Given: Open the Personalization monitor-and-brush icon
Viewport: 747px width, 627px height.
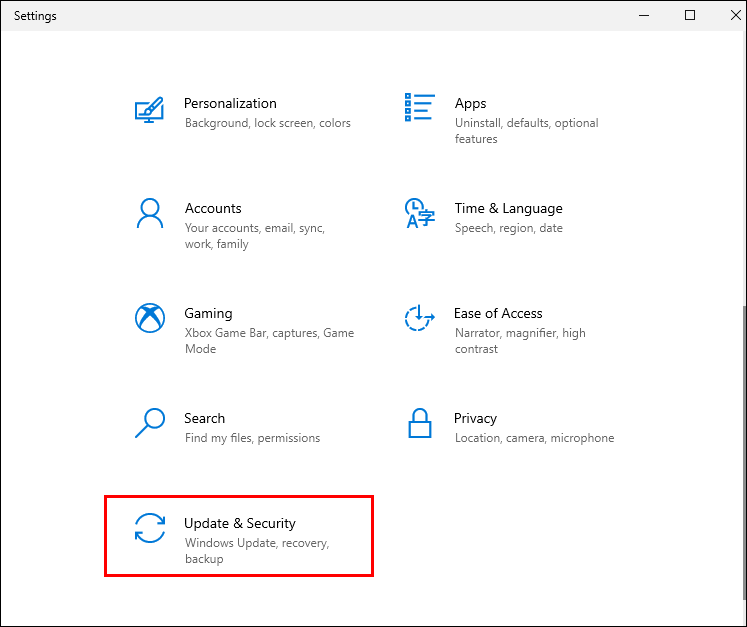Looking at the screenshot, I should (149, 110).
